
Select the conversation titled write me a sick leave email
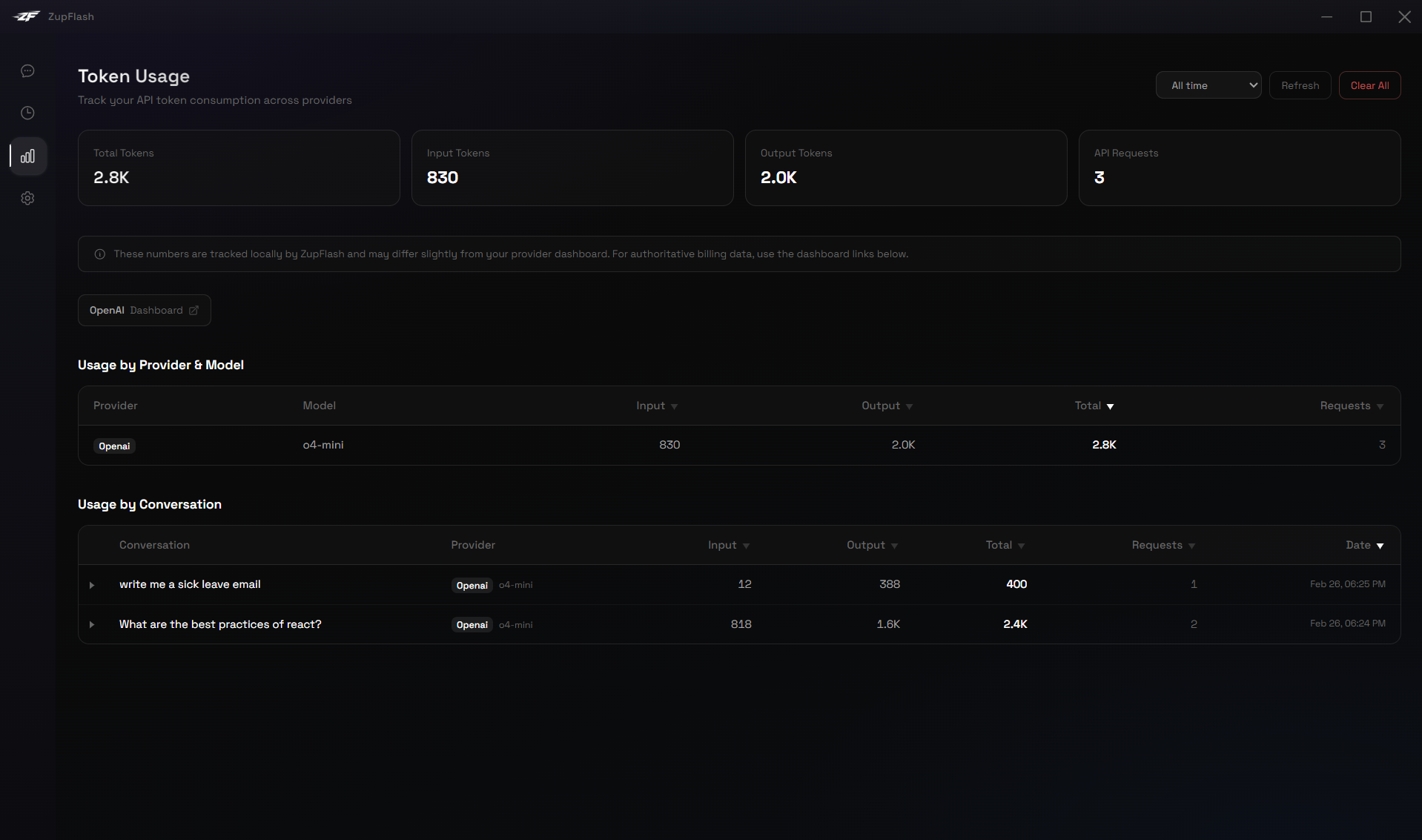click(x=190, y=584)
